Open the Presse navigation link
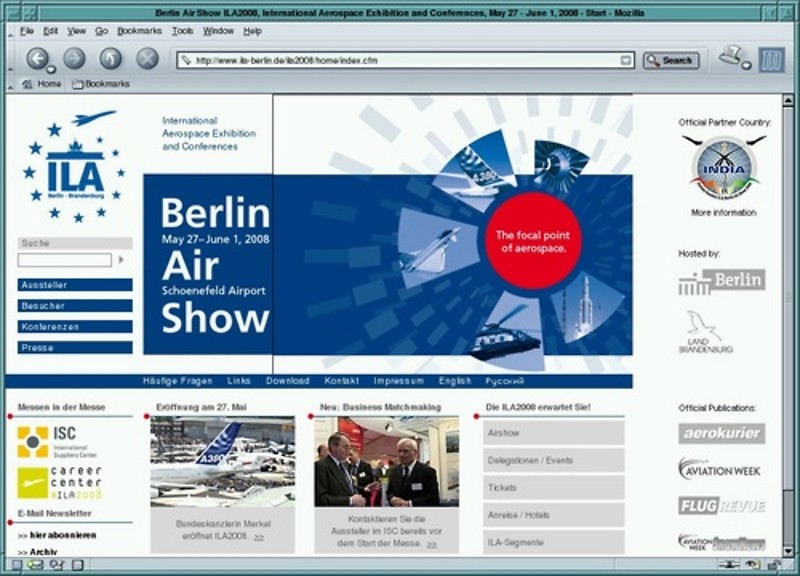Screen dimensions: 800x576 [x=75, y=347]
